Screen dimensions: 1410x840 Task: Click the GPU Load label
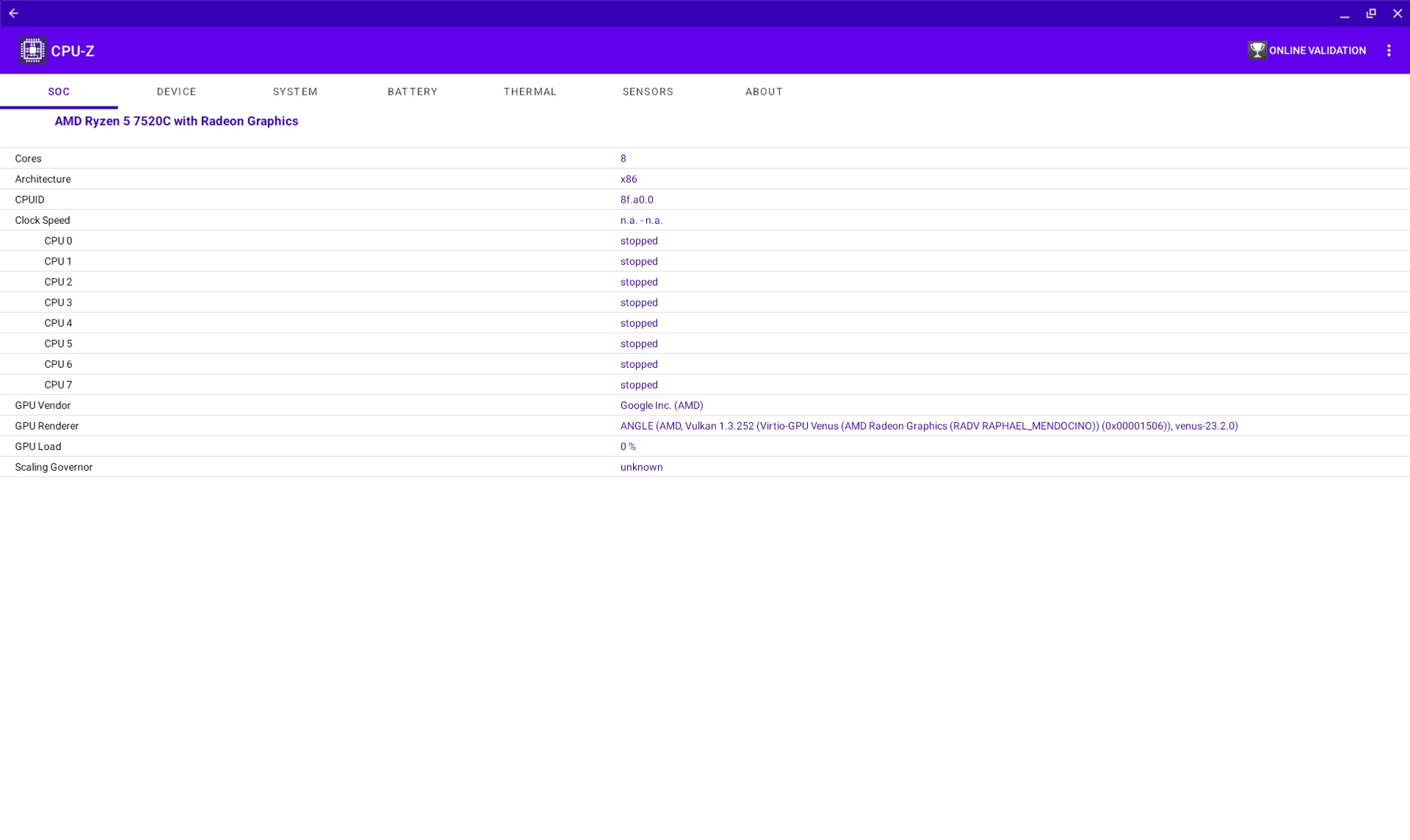[x=38, y=446]
